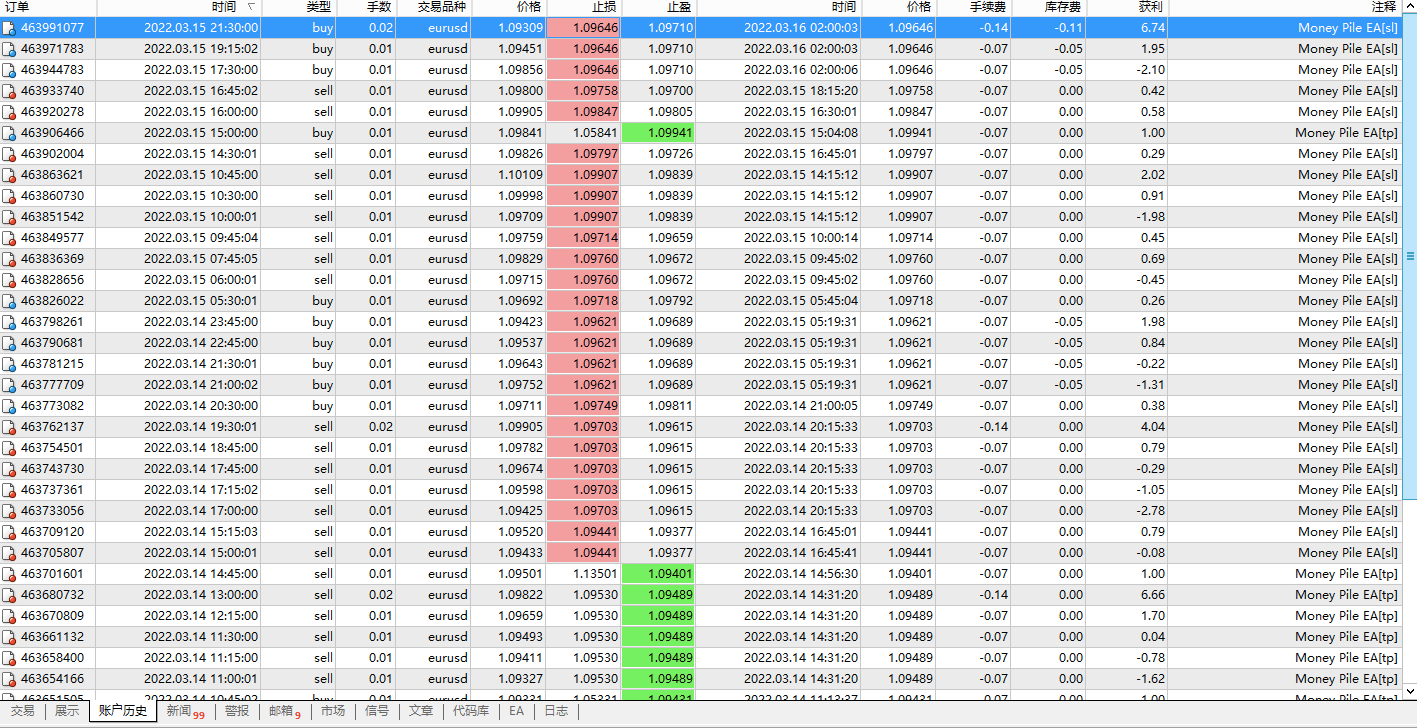Click the order icon for order 463944783
Screen dimensions: 1417x728
[x=9, y=70]
